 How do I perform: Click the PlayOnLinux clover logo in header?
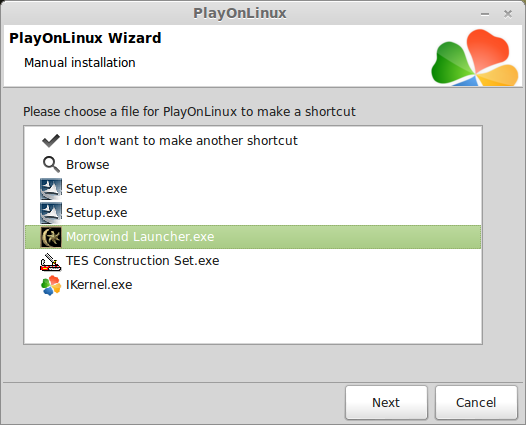(x=475, y=57)
